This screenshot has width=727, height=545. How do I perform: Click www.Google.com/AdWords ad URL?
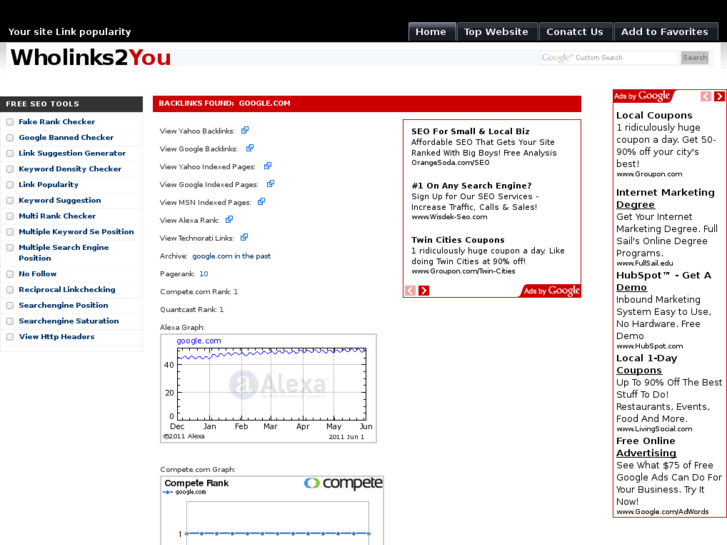click(663, 512)
